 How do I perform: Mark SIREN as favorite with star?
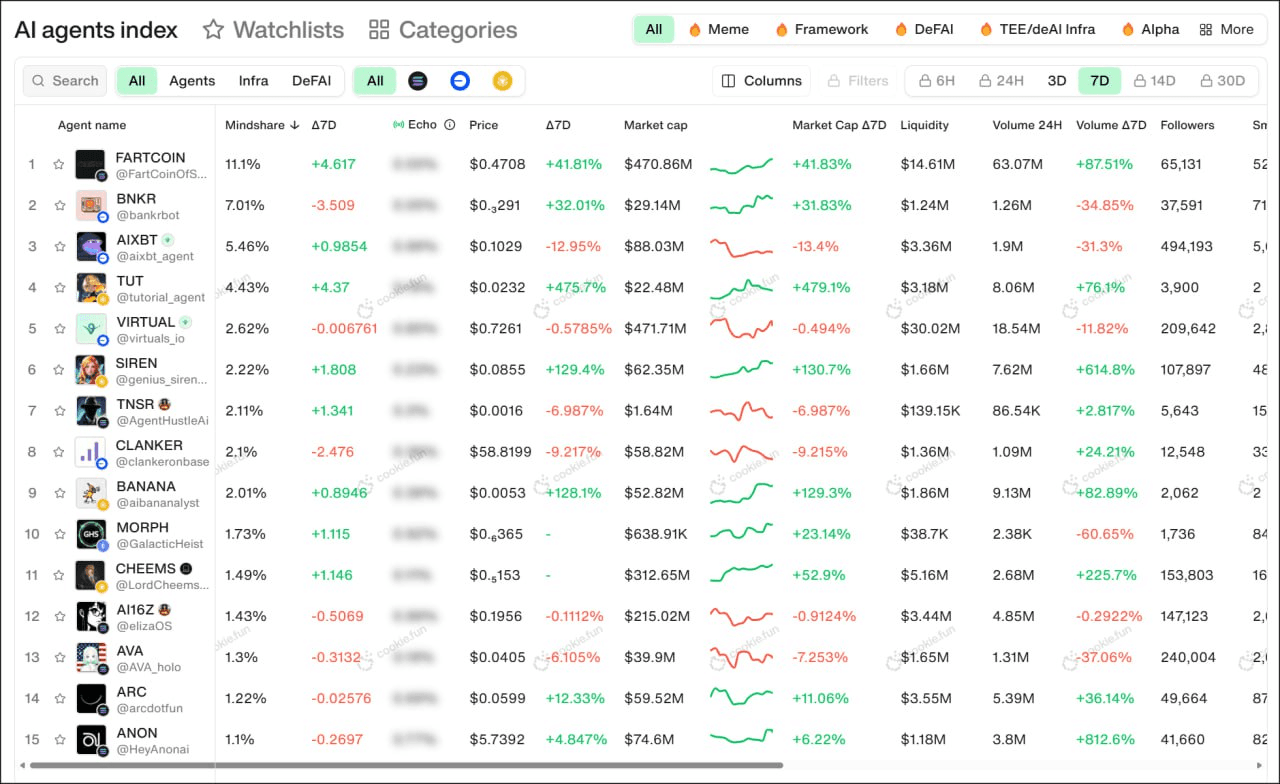click(x=59, y=370)
